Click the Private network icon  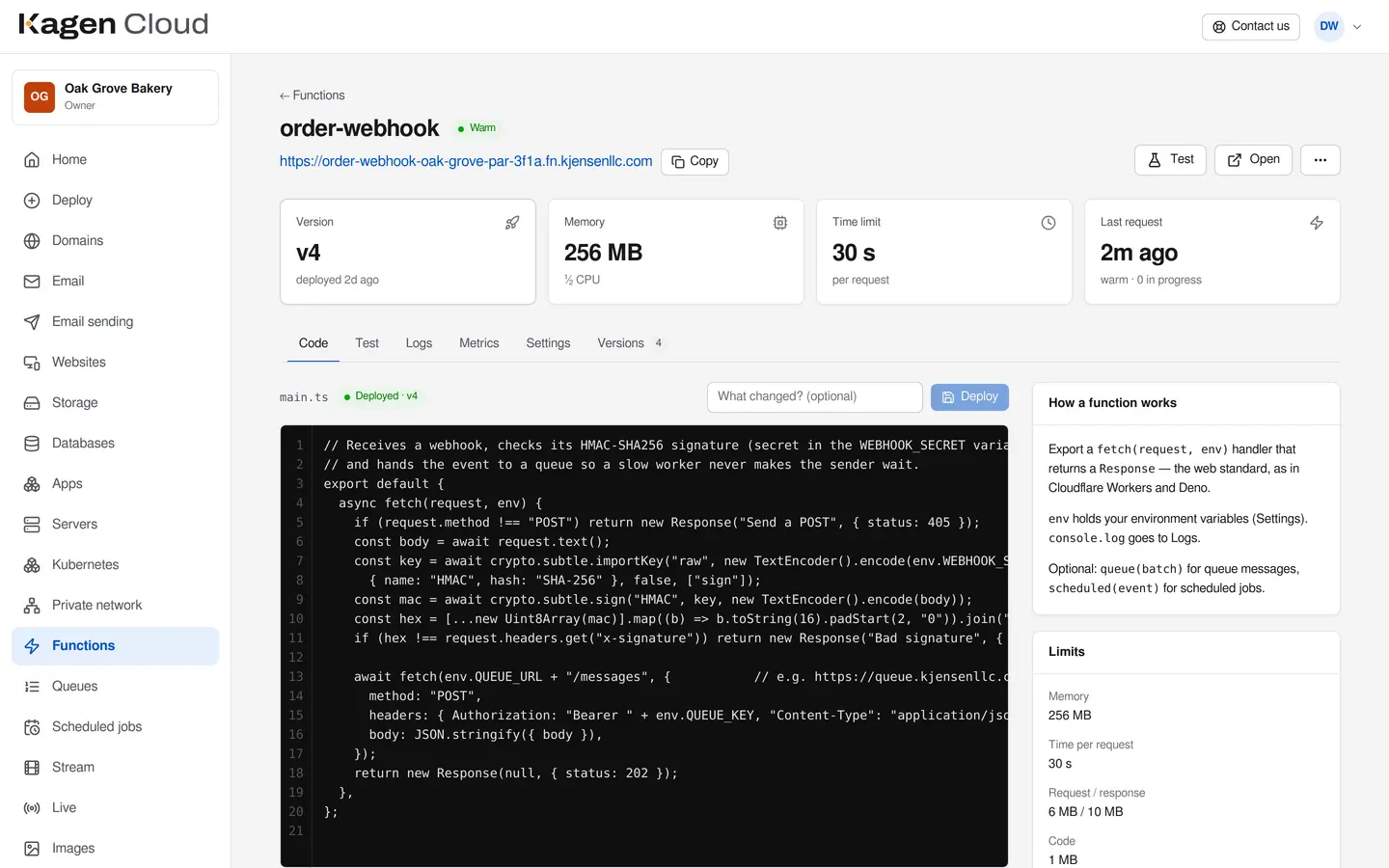(32, 606)
